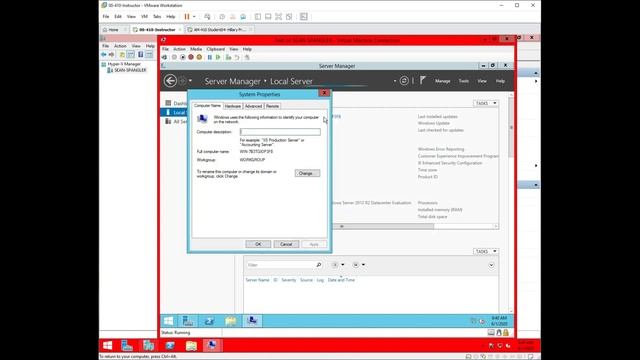Viewport: 640px width, 360px height.
Task: Click the Turn Off icon in VM Connection toolbar
Action: click(183, 58)
